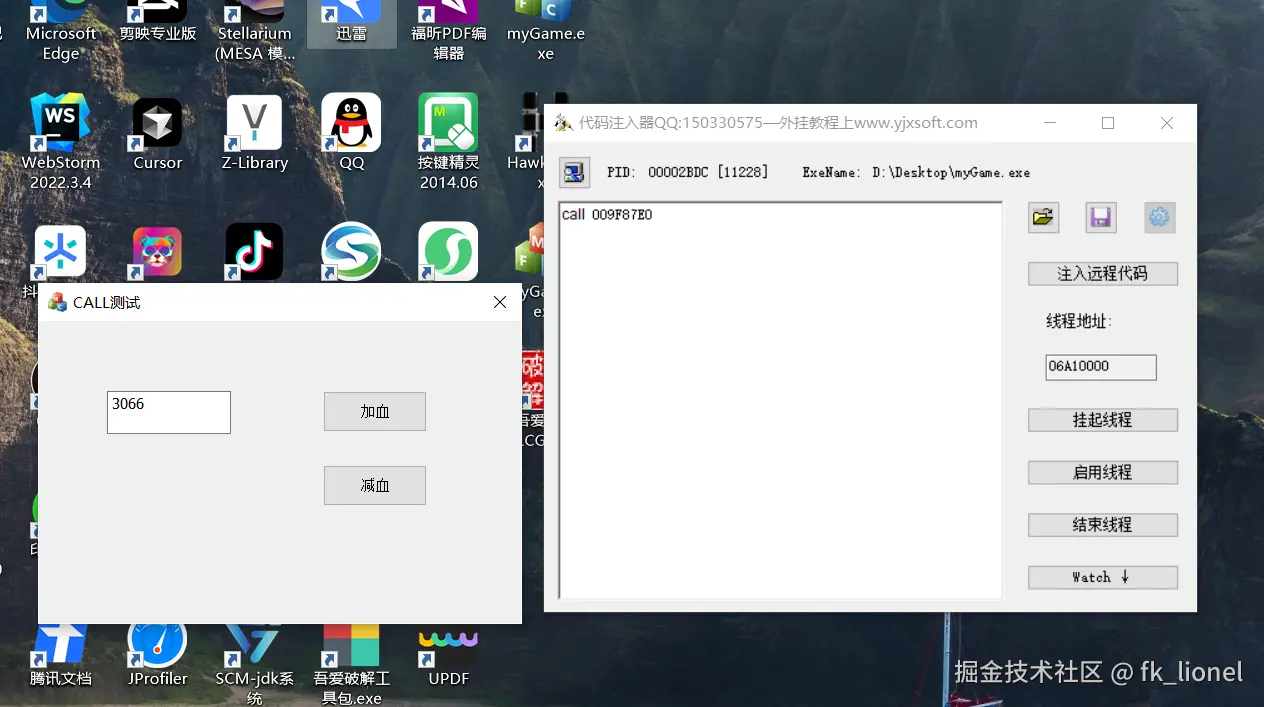
Task: Select Stellarium (MESA) desktop shortcut
Action: click(255, 30)
